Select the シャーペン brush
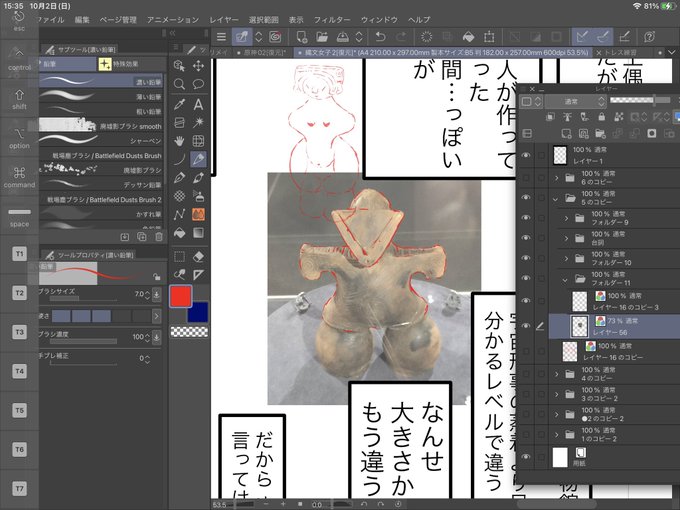The image size is (680, 510). click(101, 141)
